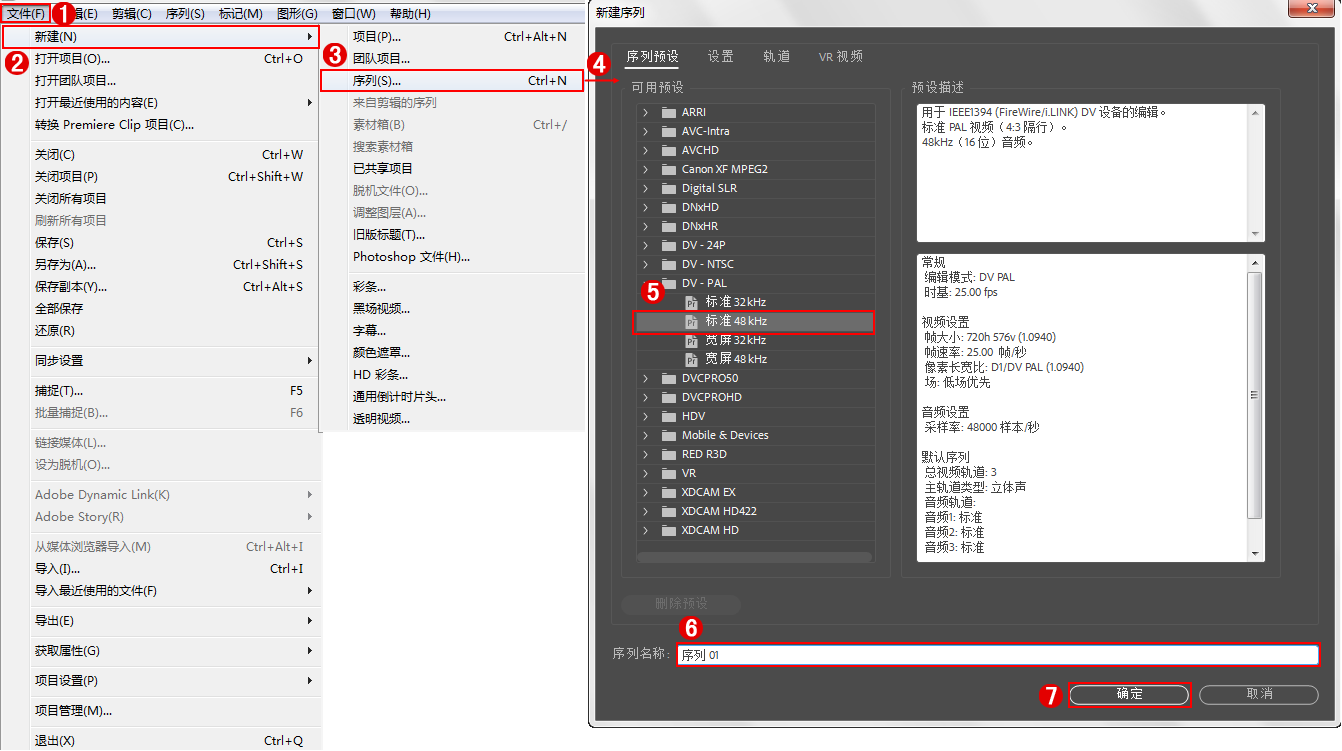This screenshot has height=751, width=1342.
Task: Click the DV - 24P folder icon
Action: coord(668,245)
